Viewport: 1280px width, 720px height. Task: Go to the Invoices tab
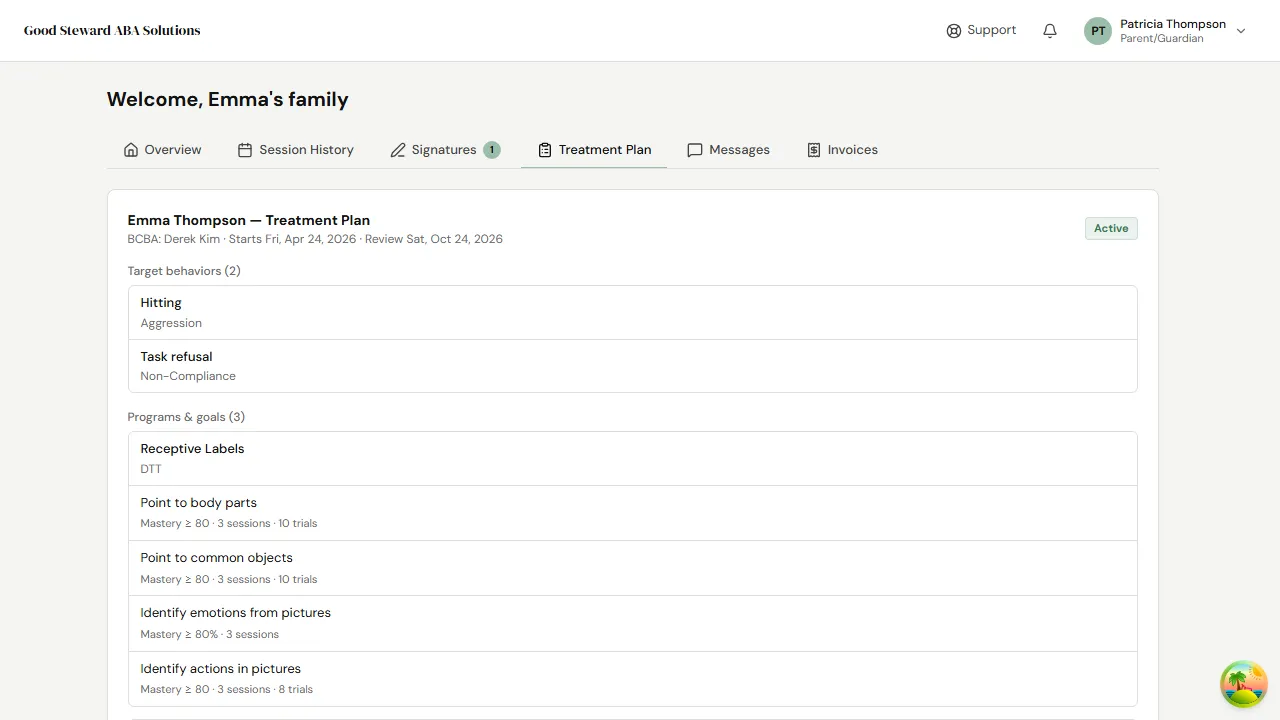[852, 150]
